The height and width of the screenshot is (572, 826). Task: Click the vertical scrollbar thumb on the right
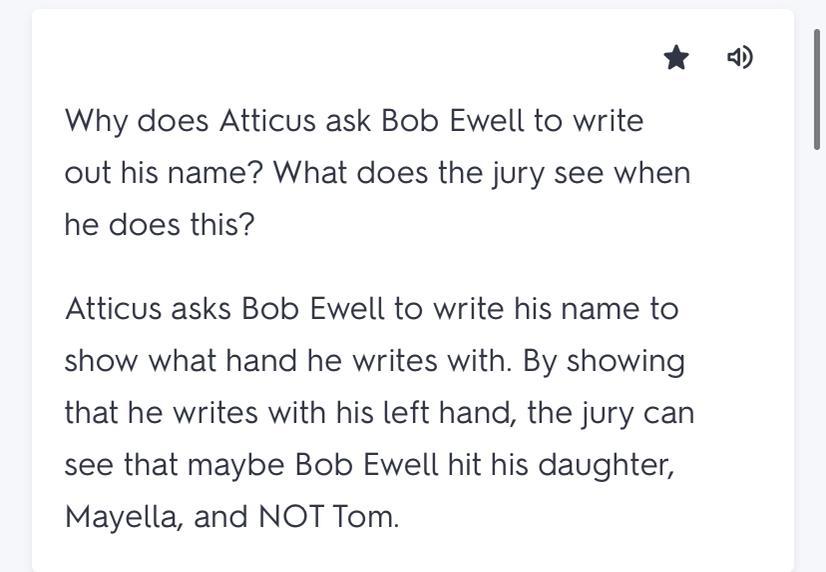[x=817, y=90]
